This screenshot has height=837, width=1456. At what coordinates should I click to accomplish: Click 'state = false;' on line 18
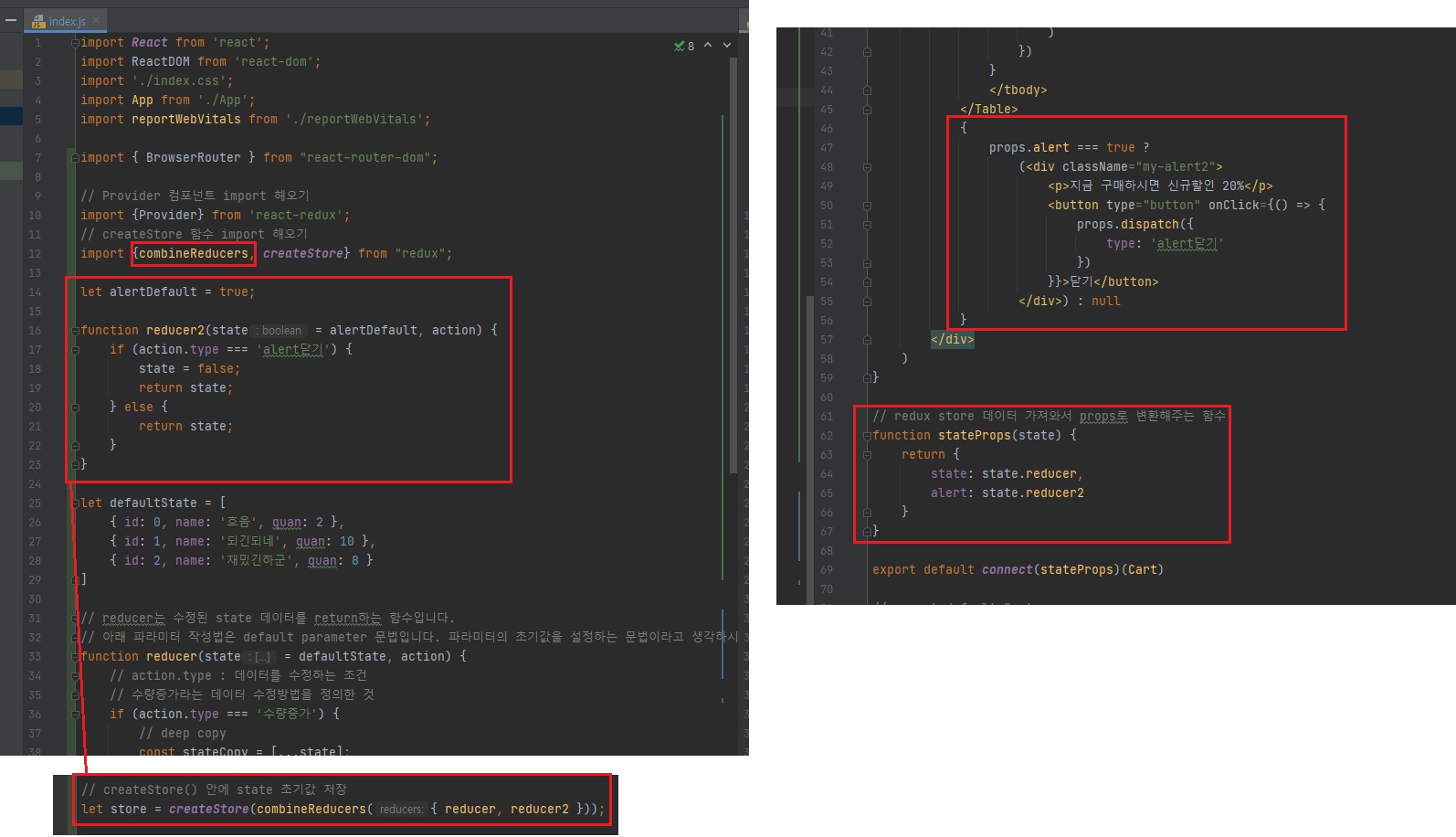190,369
